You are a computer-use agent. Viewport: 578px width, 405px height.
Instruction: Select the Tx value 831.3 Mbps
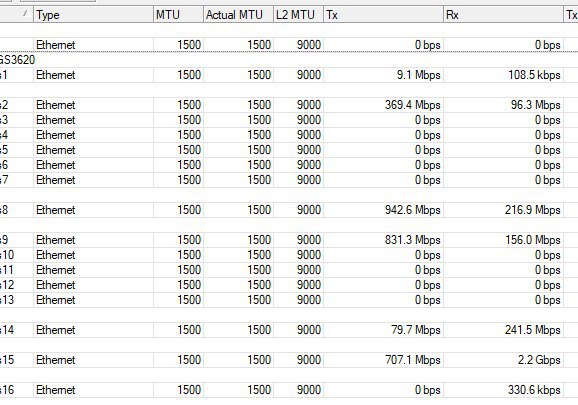(x=412, y=240)
